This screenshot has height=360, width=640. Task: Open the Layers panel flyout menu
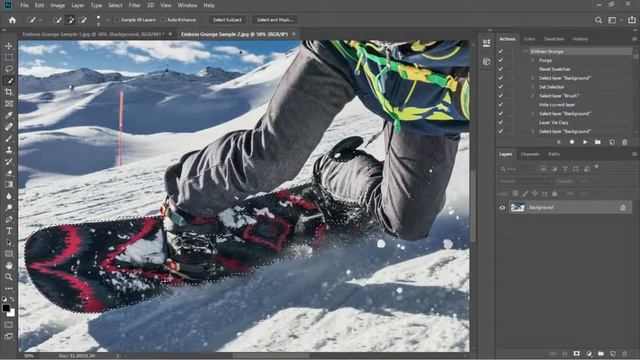634,154
